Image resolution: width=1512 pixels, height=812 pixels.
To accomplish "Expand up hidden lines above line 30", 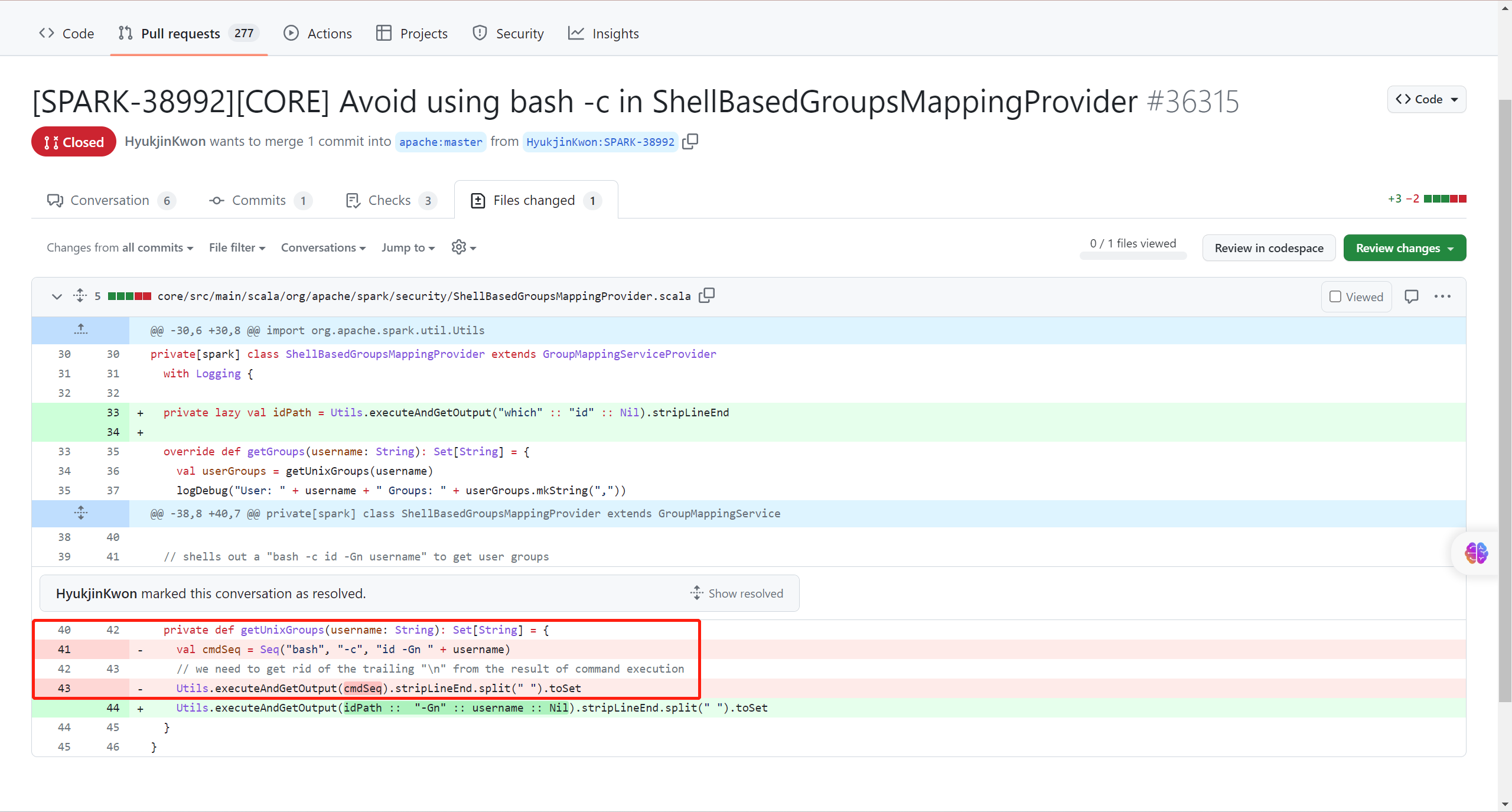I will click(x=80, y=330).
